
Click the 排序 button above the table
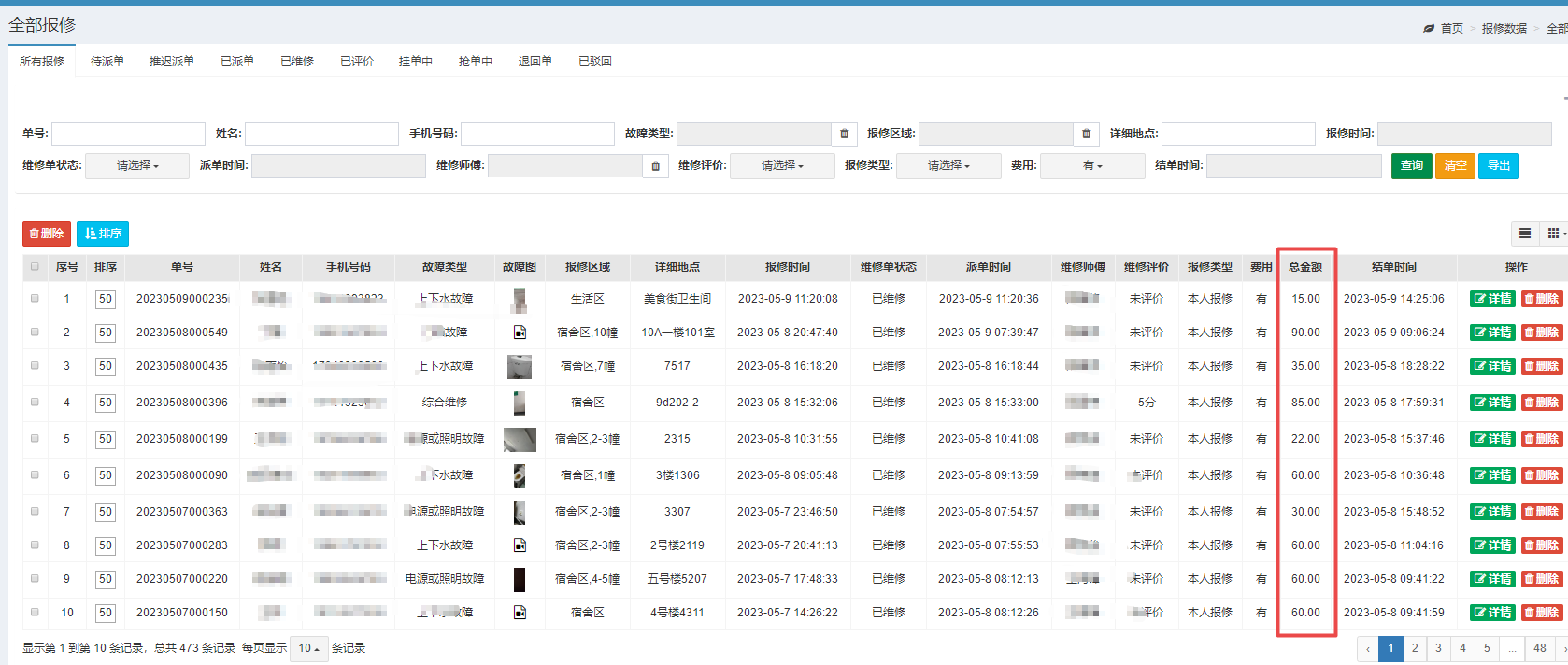pyautogui.click(x=103, y=233)
